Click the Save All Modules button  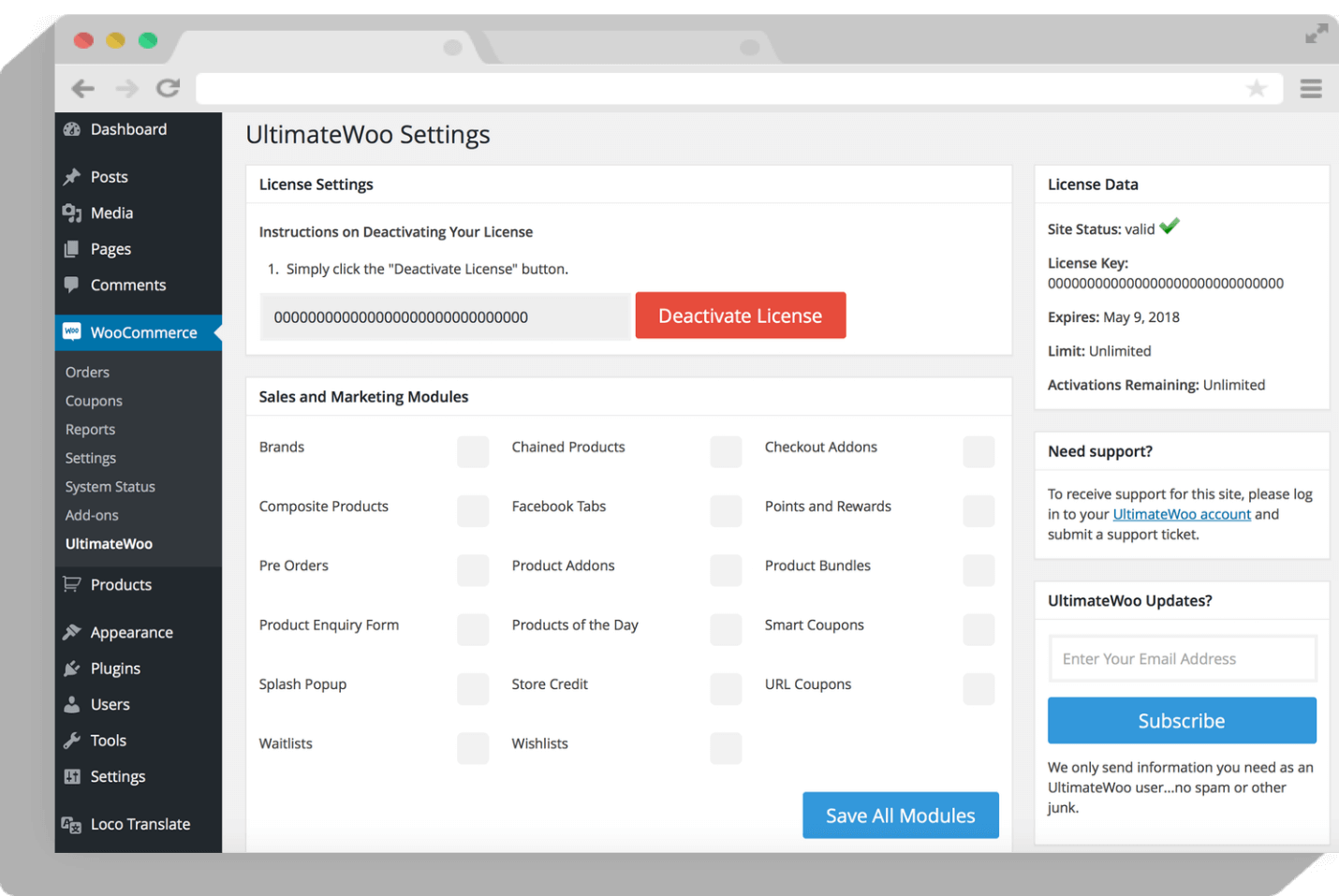(901, 815)
